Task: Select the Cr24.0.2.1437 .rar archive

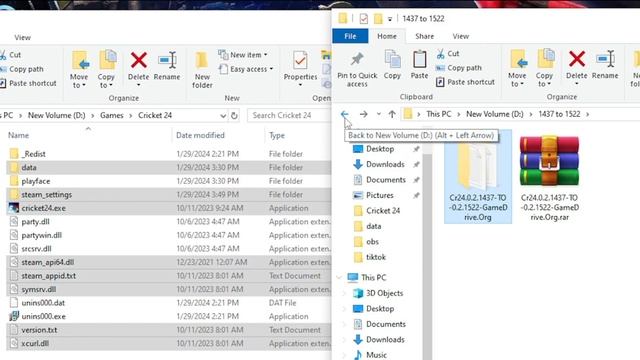Action: (x=549, y=179)
